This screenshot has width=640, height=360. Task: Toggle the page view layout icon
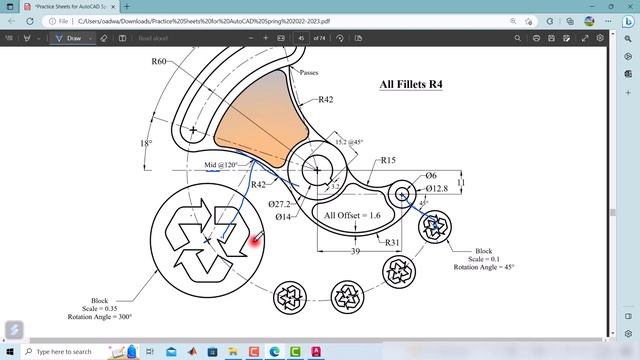122,38
